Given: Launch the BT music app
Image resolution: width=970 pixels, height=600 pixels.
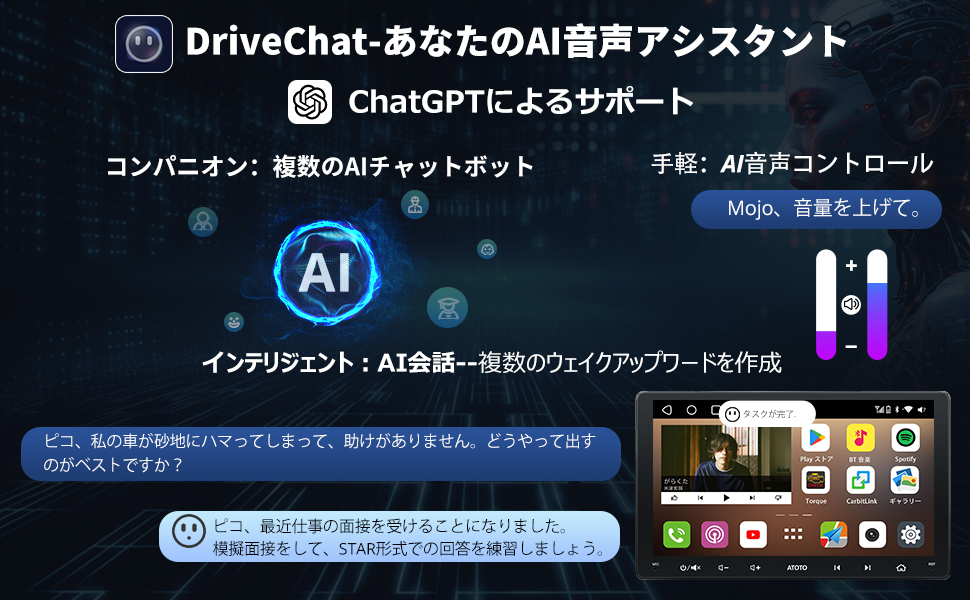Looking at the screenshot, I should coord(861,437).
